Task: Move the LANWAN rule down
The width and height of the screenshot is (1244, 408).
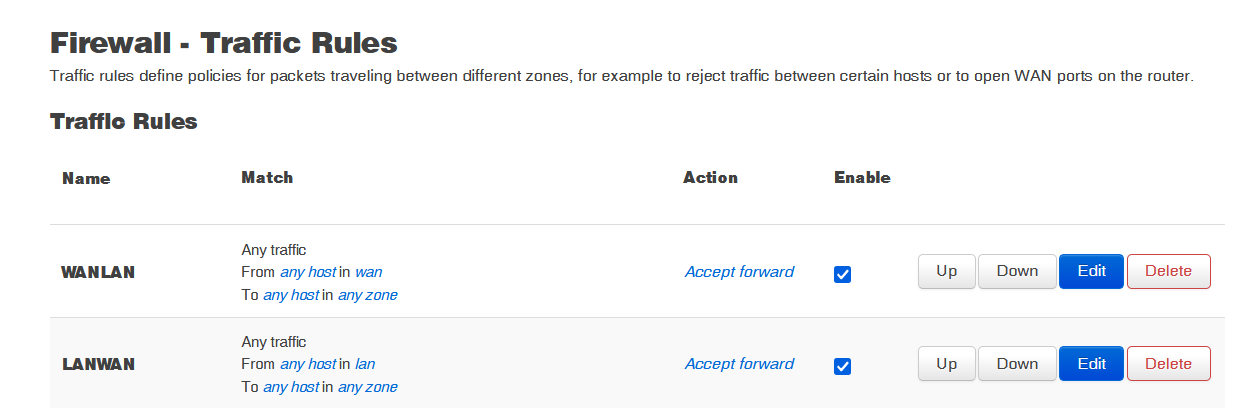Action: (1016, 364)
